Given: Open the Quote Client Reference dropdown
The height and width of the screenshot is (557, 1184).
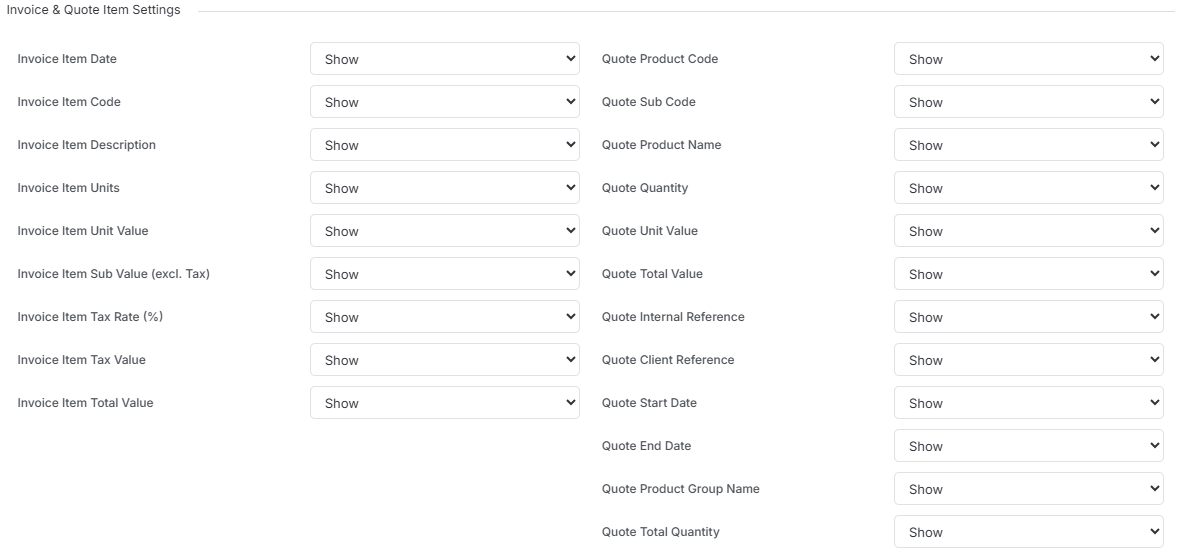Looking at the screenshot, I should (1029, 360).
